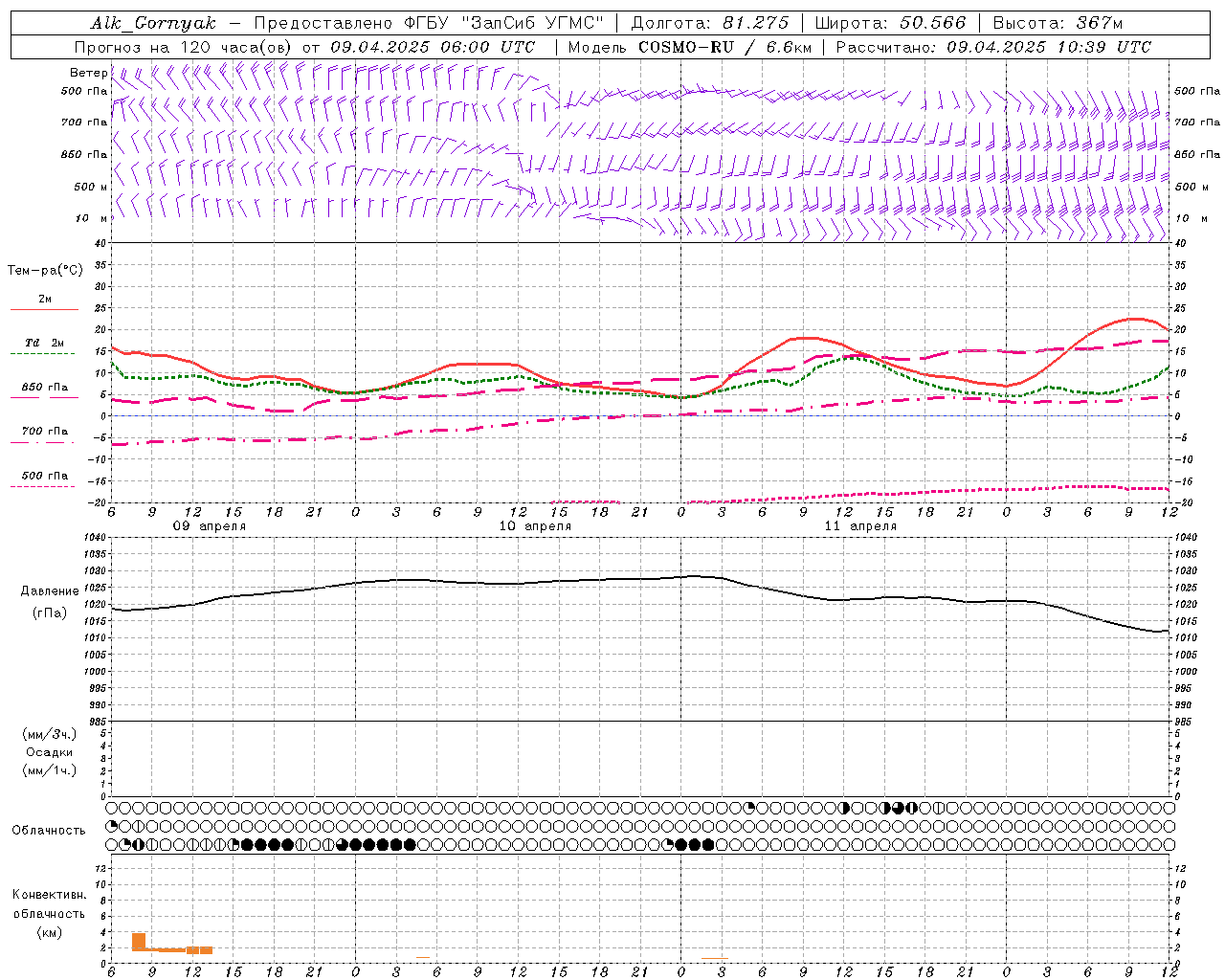
Task: Click the longitude value Долгота: 81.275
Action: click(710, 23)
